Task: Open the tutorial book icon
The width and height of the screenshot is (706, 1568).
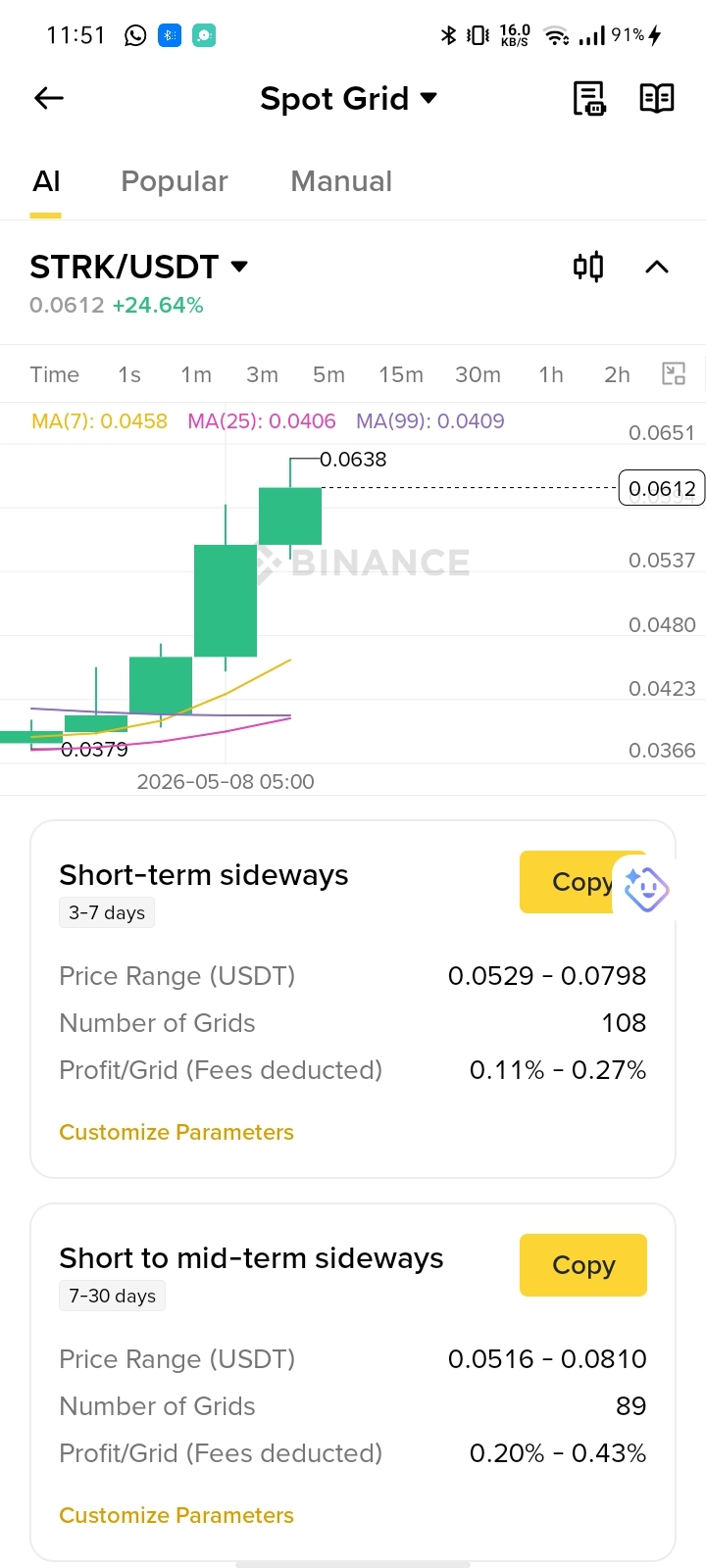Action: point(657,98)
